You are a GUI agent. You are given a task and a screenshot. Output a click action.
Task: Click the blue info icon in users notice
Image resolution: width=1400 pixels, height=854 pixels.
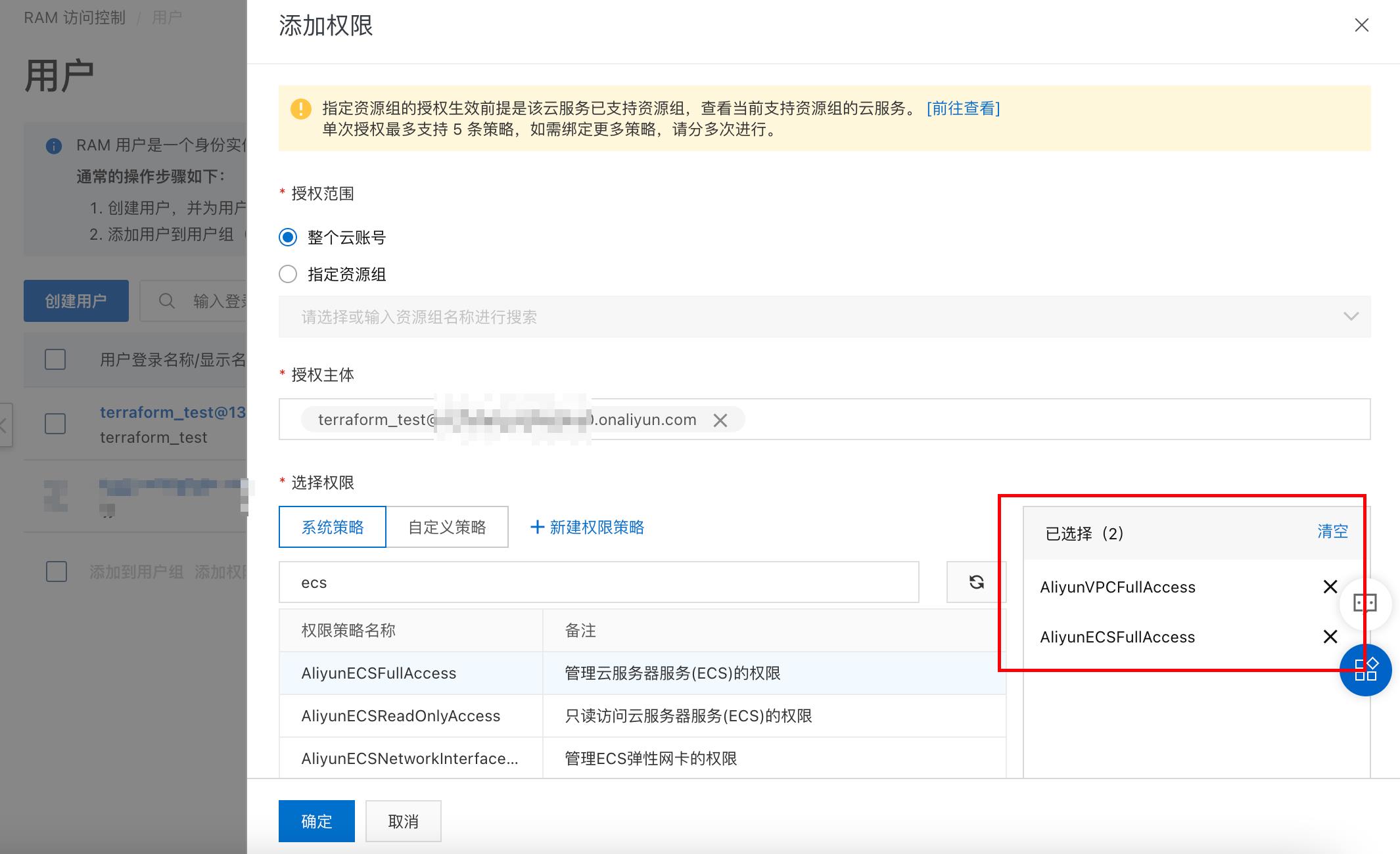[54, 146]
